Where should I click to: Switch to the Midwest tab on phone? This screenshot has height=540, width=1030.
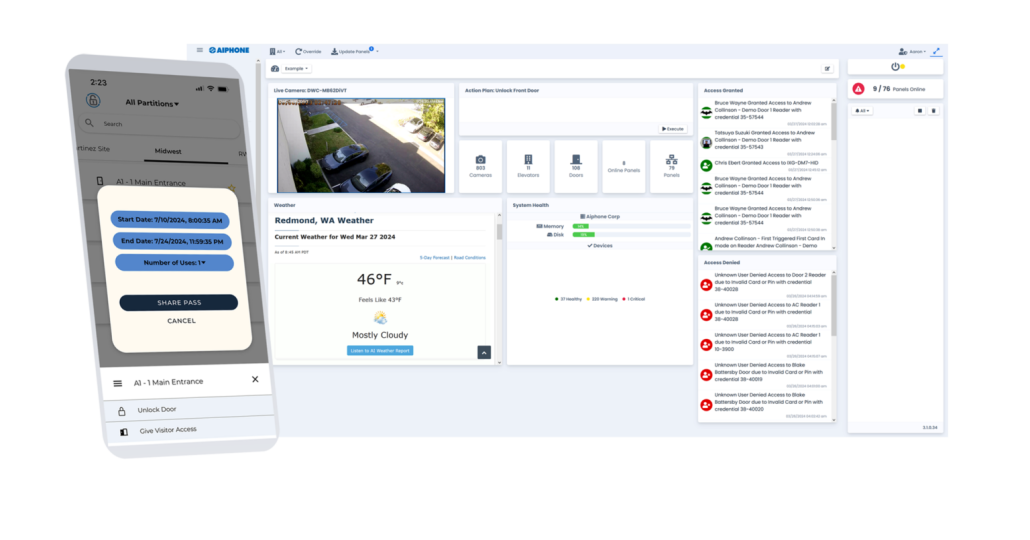pos(168,151)
